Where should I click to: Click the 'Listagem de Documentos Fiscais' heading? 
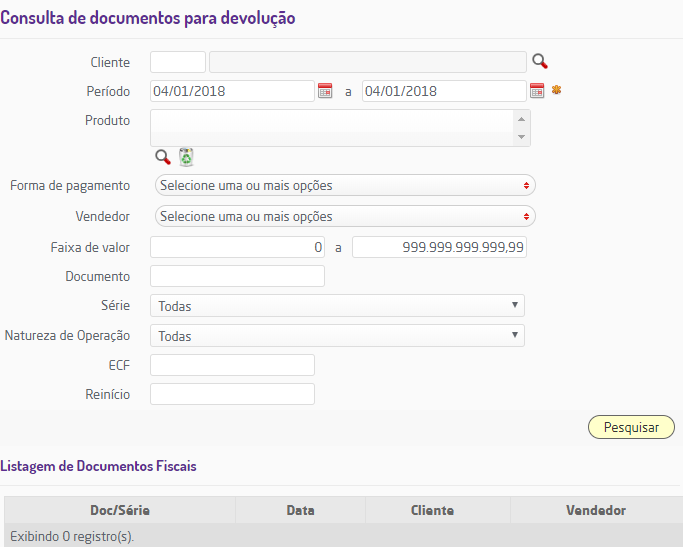pyautogui.click(x=98, y=466)
